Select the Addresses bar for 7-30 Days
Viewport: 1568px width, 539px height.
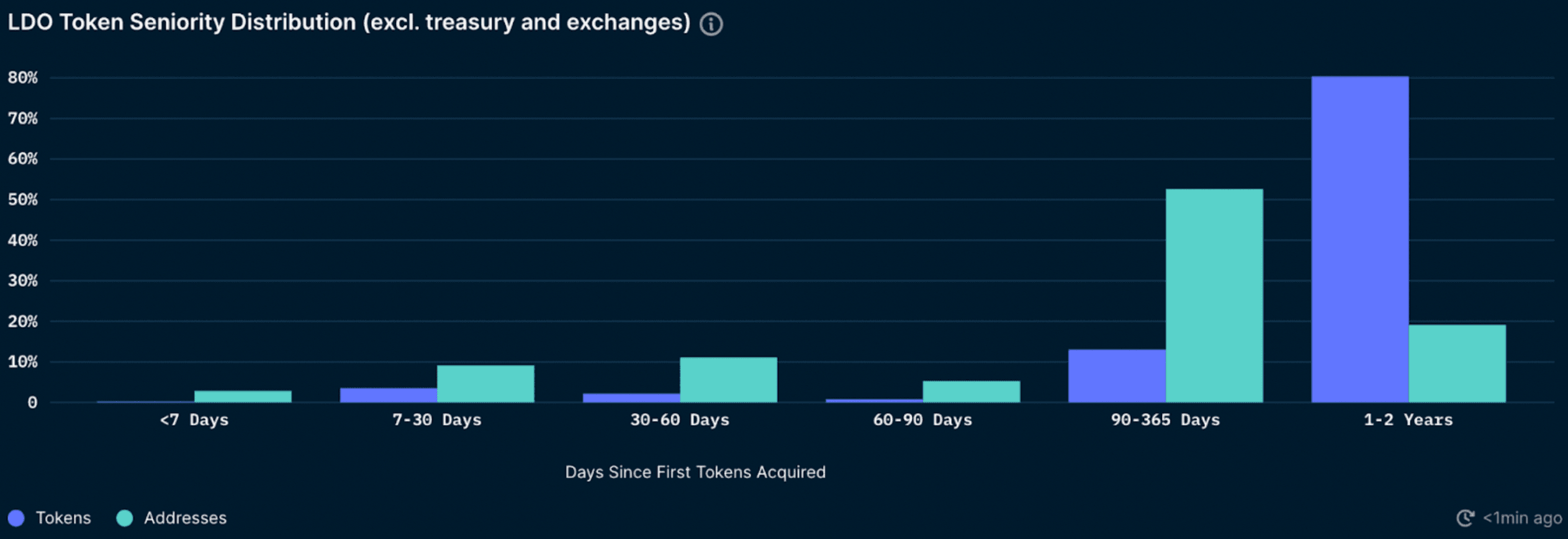[485, 384]
